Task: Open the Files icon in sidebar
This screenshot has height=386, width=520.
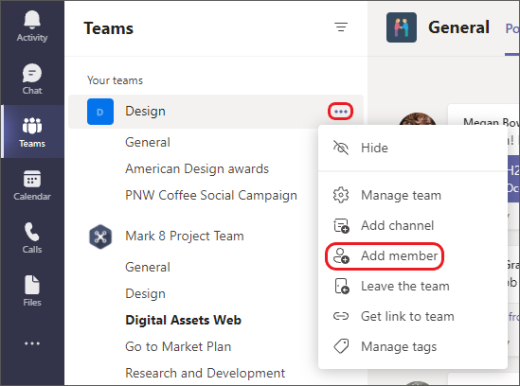Action: click(32, 285)
